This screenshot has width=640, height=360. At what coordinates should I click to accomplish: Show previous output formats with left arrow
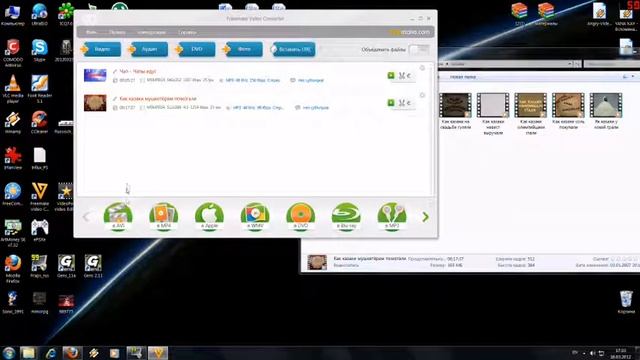(x=87, y=217)
